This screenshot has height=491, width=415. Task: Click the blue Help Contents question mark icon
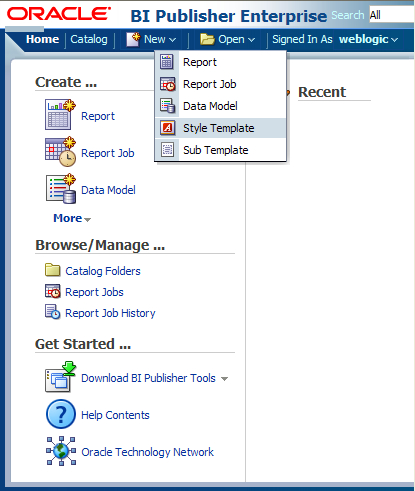click(x=60, y=414)
